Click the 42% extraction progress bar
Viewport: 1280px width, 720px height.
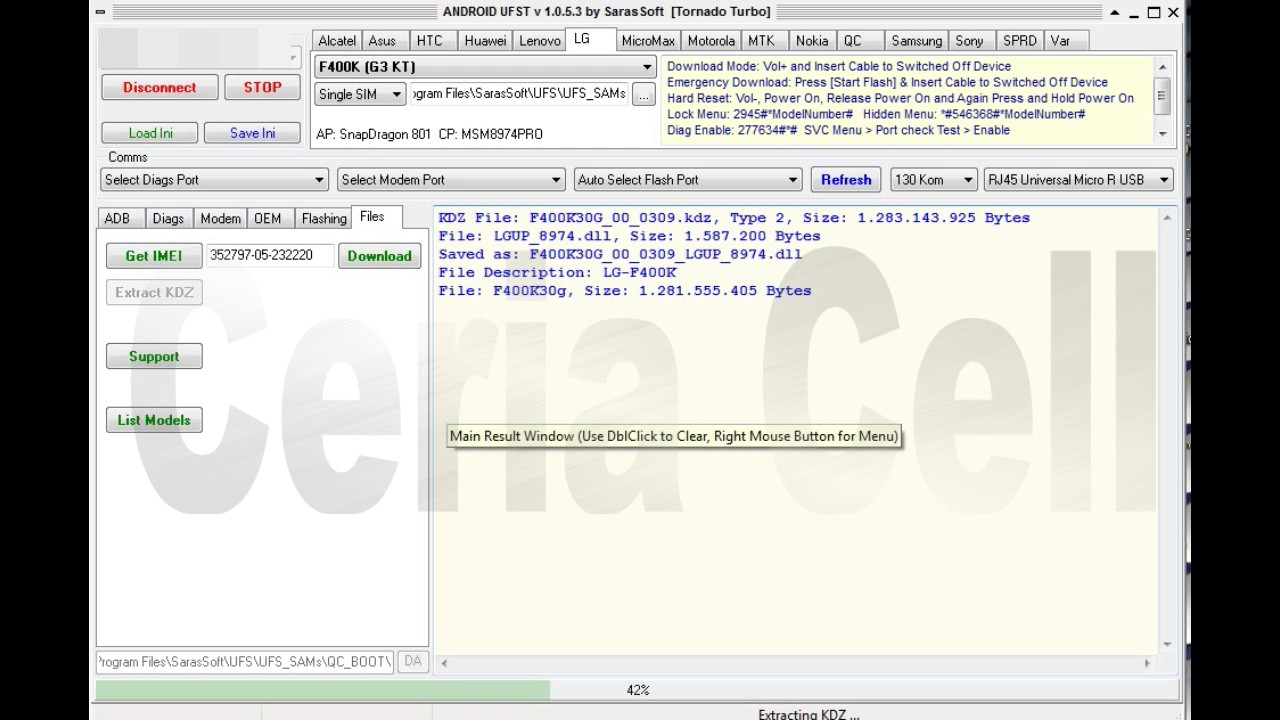637,690
